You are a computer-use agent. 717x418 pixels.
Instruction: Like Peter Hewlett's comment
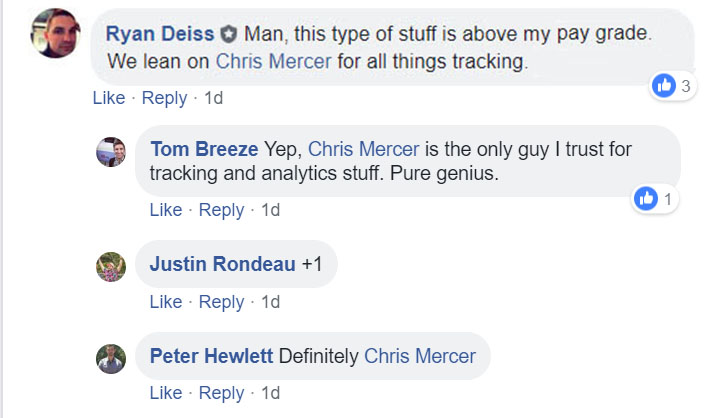click(166, 393)
